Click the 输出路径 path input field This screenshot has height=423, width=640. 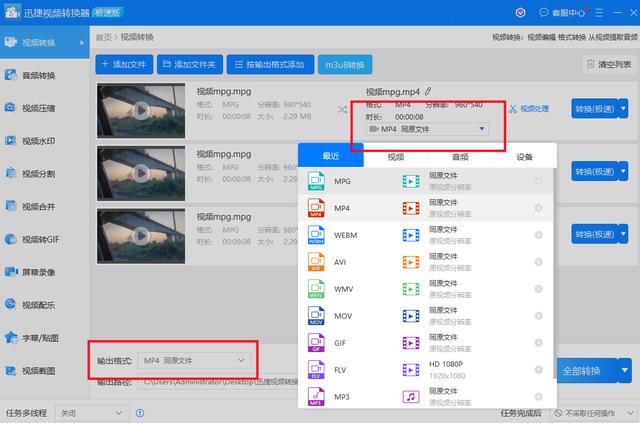[x=218, y=382]
